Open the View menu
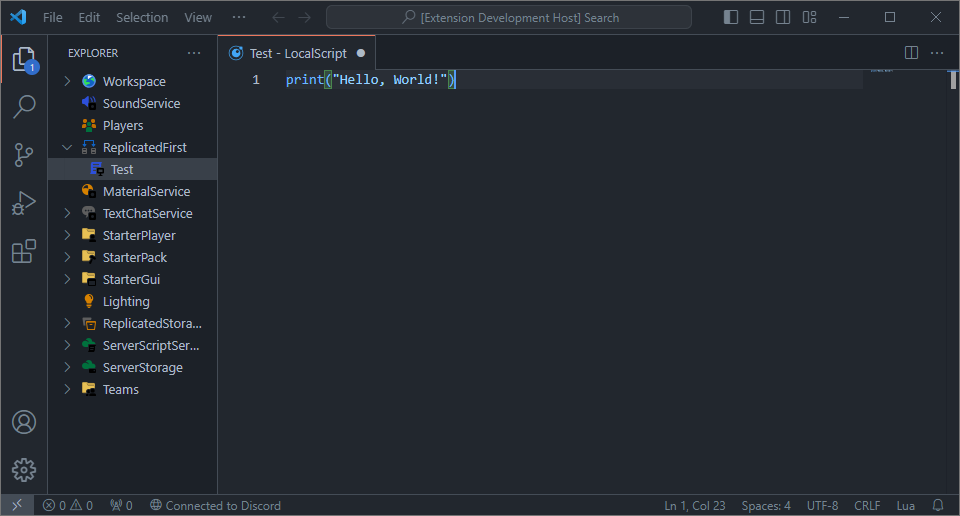This screenshot has width=960, height=516. (198, 17)
